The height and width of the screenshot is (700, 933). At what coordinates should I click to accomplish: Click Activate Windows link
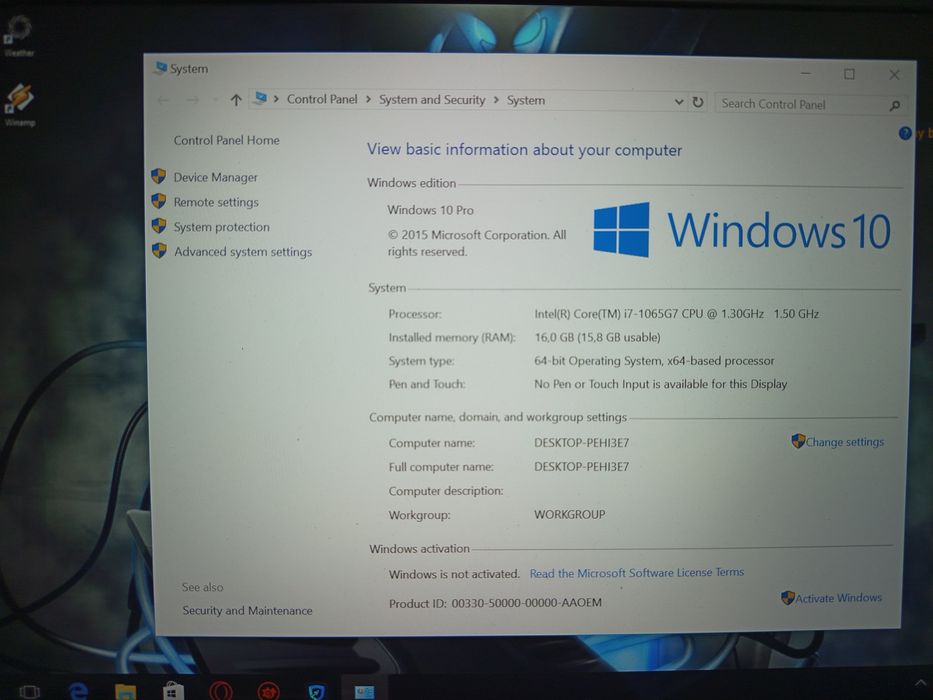[839, 598]
